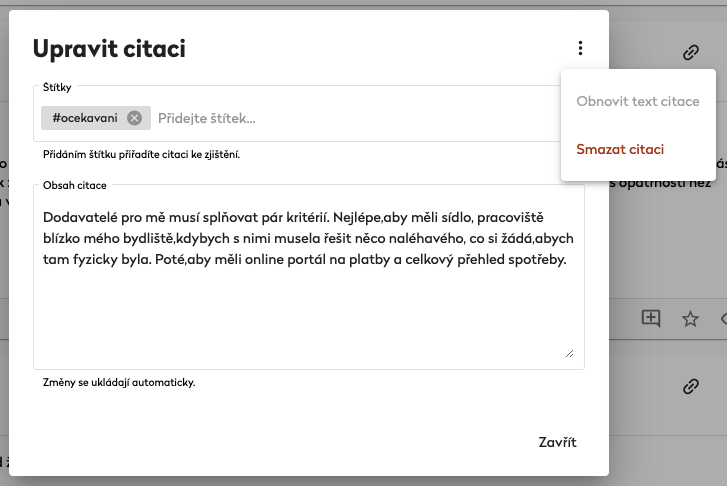Click the tag helper text below Štítky
Screen dimensions: 727x486
(x=141, y=155)
